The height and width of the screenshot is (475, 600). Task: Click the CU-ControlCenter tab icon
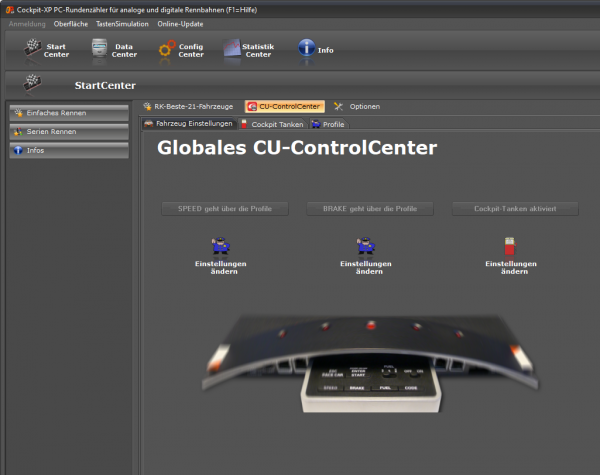point(252,107)
